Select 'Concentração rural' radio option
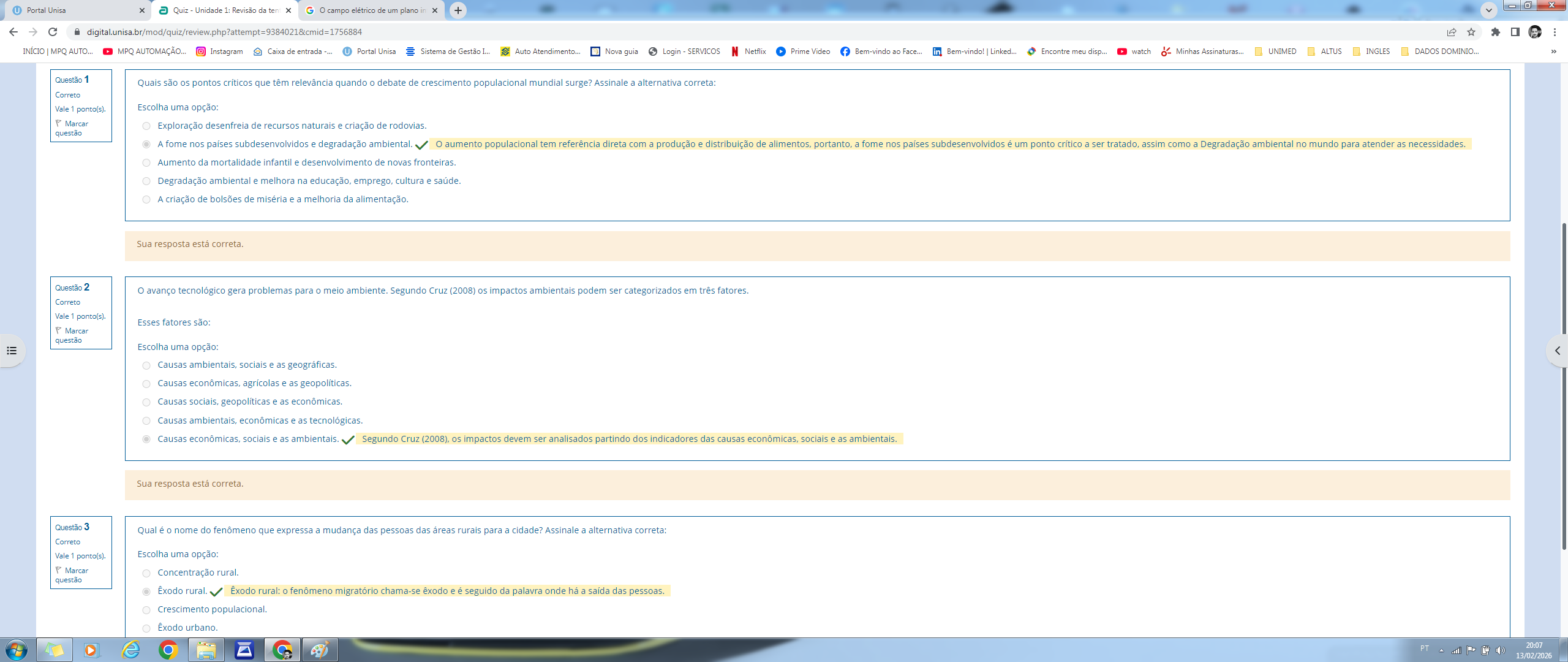The width and height of the screenshot is (1568, 662). pyautogui.click(x=146, y=573)
